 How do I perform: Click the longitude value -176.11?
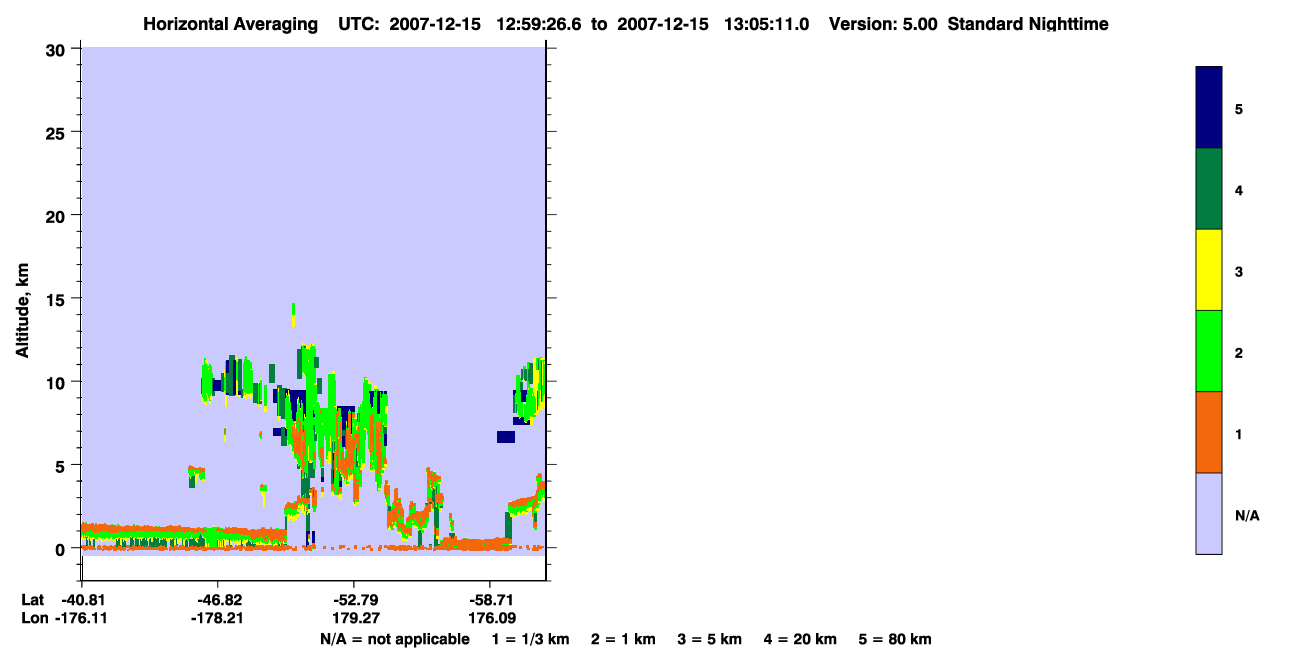click(82, 619)
